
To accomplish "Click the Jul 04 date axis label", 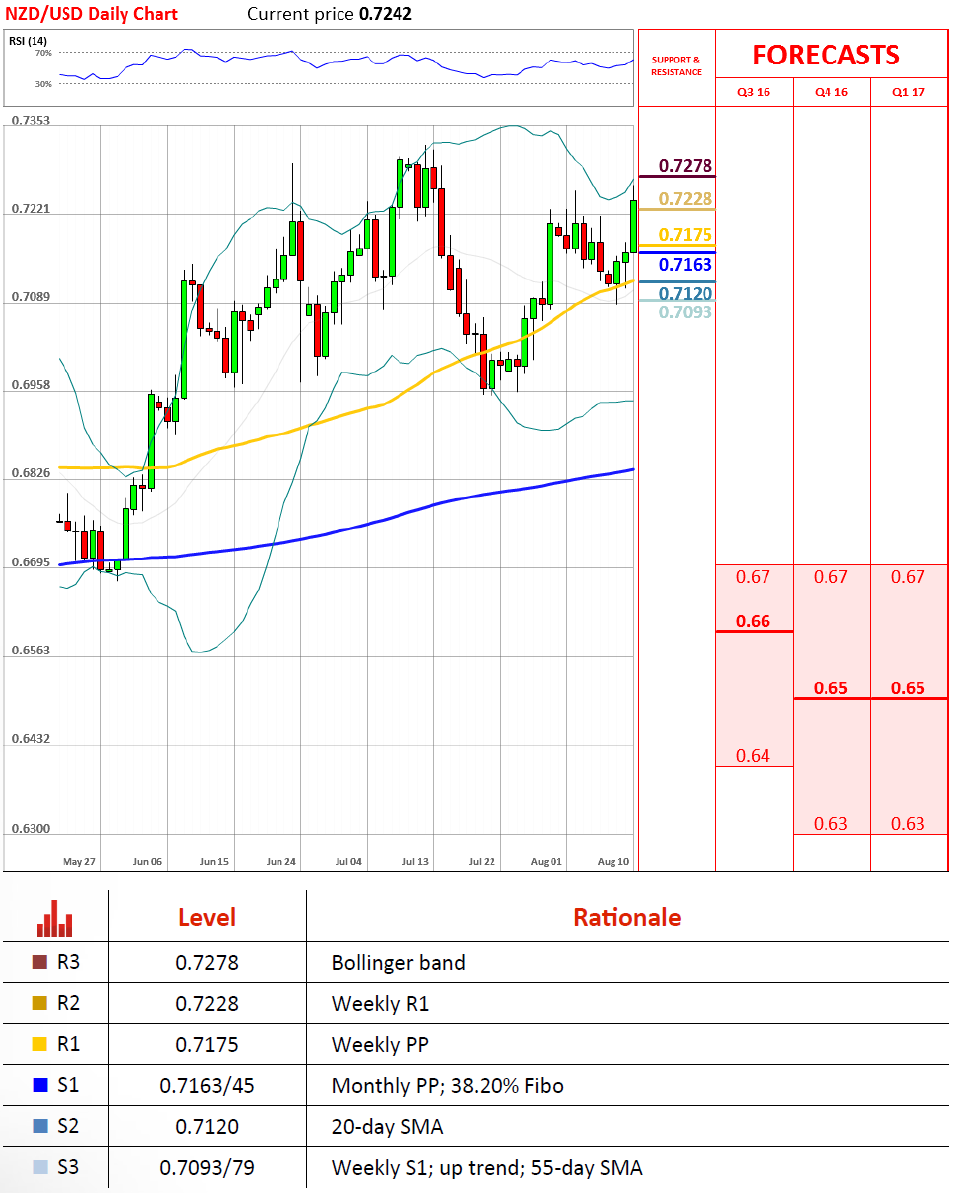I will coord(349,861).
